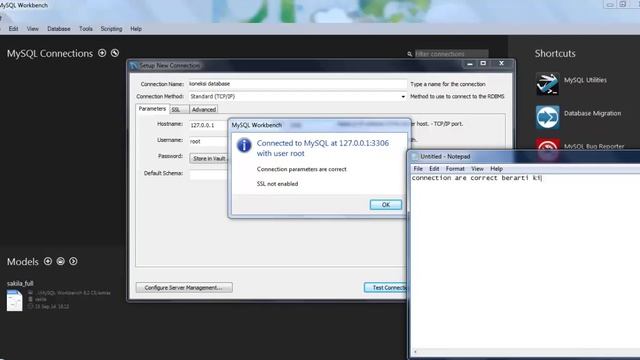Open MySQL Bug Reporter shortcut icon

pos(547,149)
